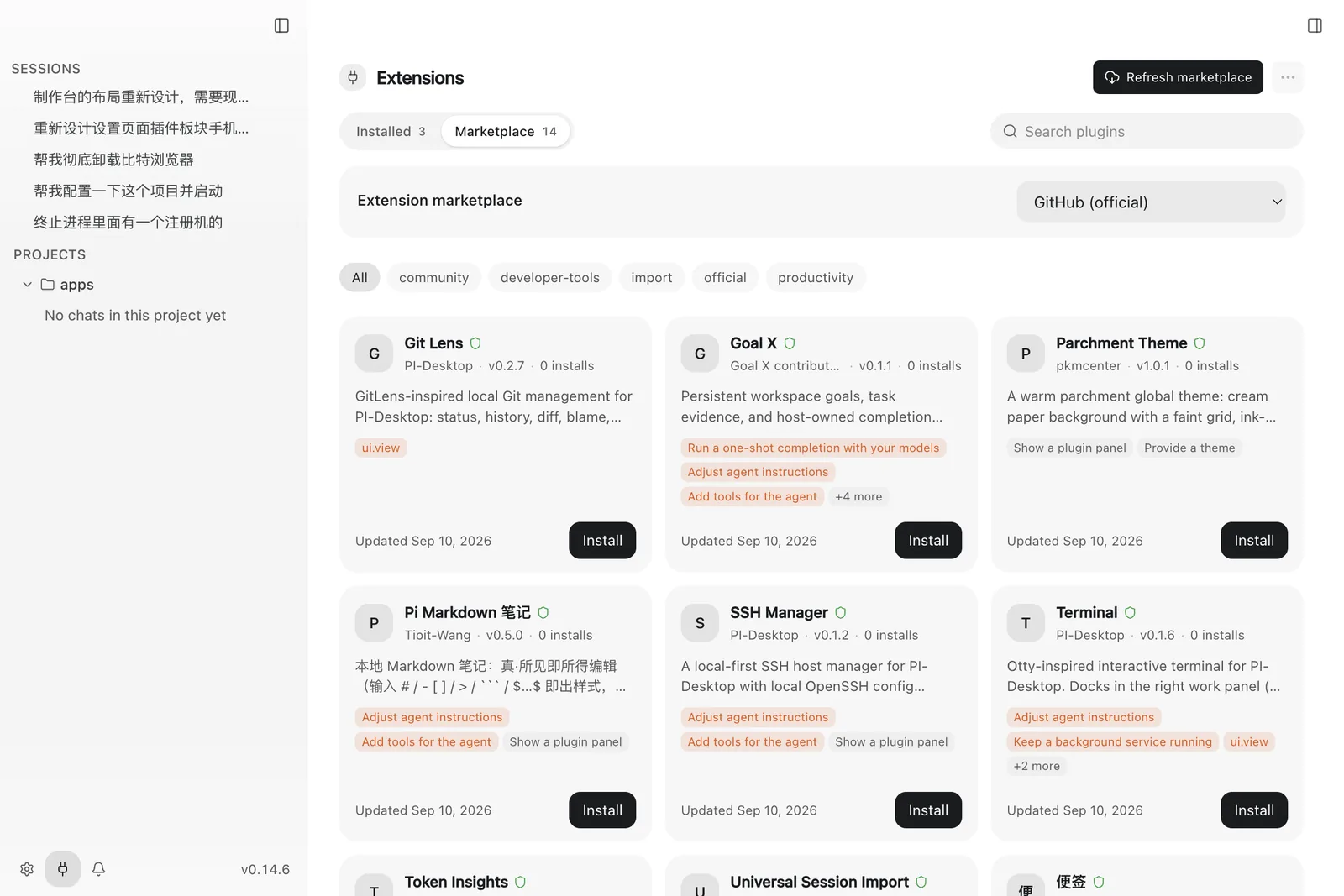Viewport: 1344px width, 896px height.
Task: Open settings gear in sidebar footer
Action: [x=27, y=869]
